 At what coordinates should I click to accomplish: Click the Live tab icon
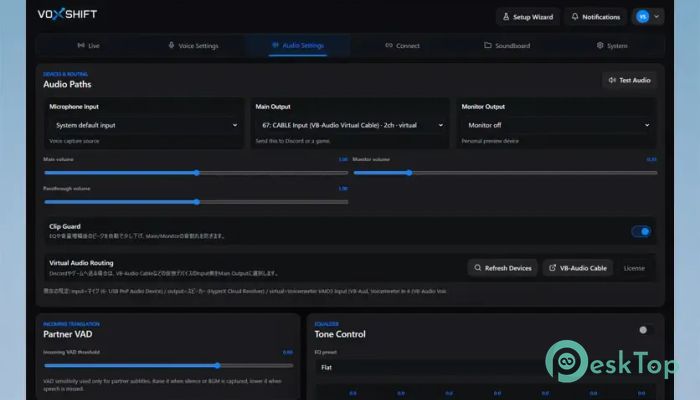81,45
